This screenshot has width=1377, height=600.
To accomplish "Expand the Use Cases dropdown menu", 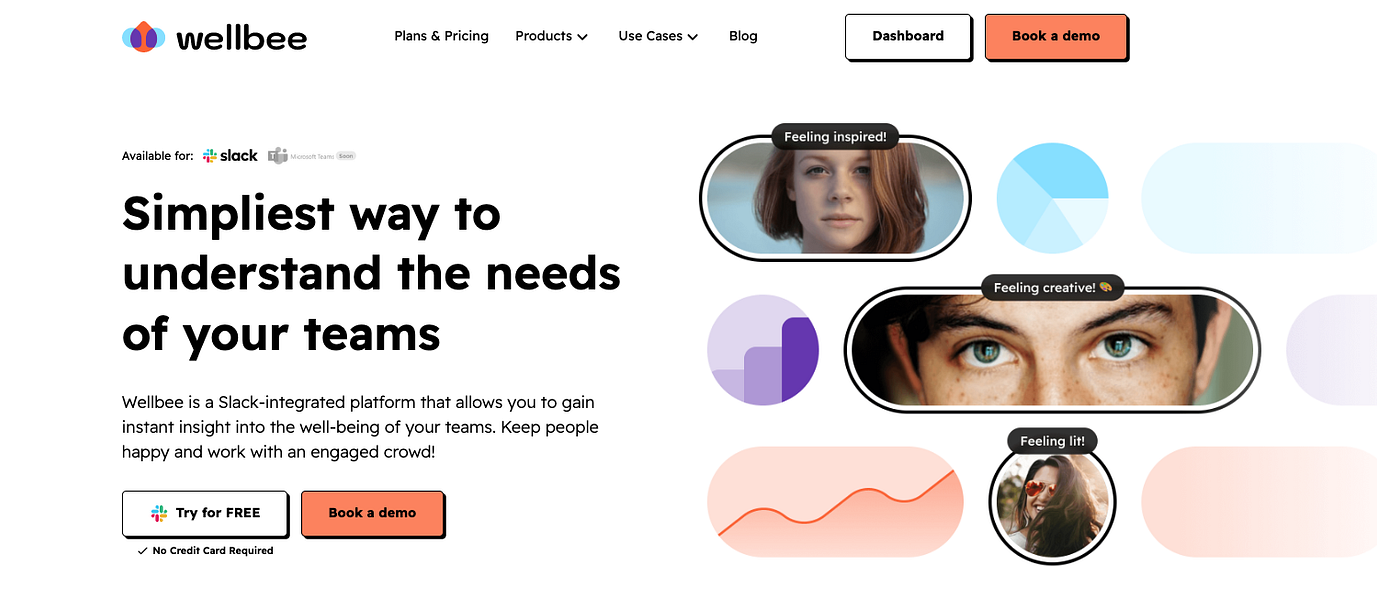I will [x=658, y=36].
